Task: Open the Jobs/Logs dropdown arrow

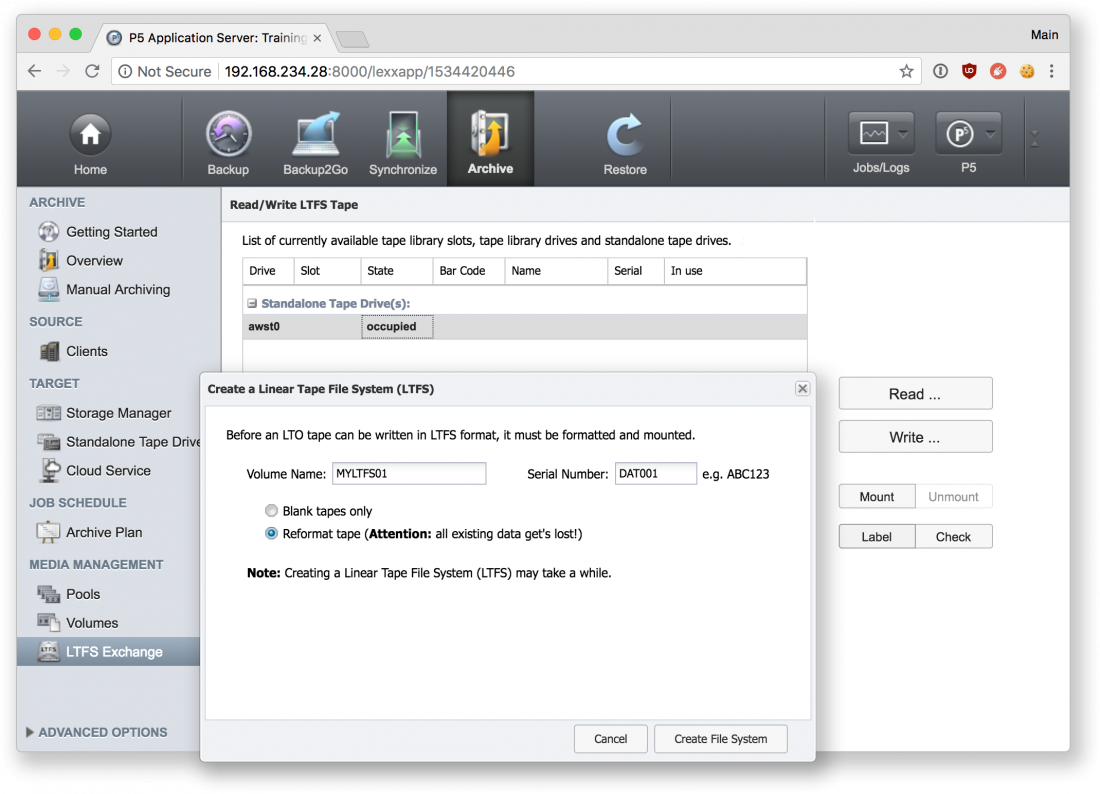Action: pos(904,133)
